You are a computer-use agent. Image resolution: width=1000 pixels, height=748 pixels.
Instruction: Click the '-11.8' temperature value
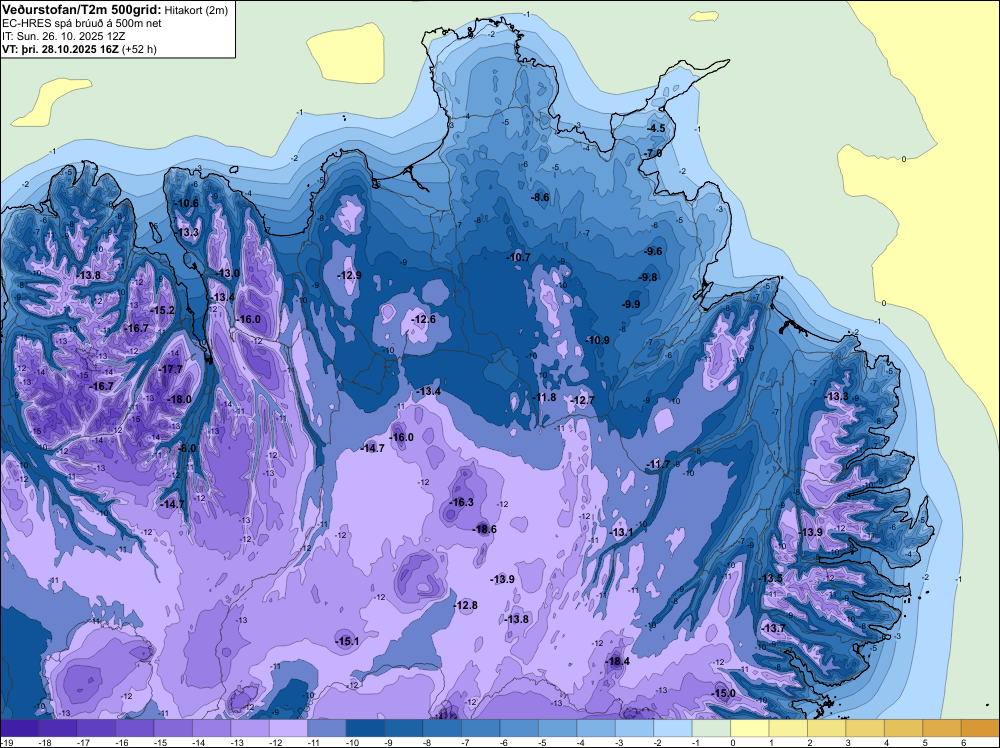pos(544,397)
